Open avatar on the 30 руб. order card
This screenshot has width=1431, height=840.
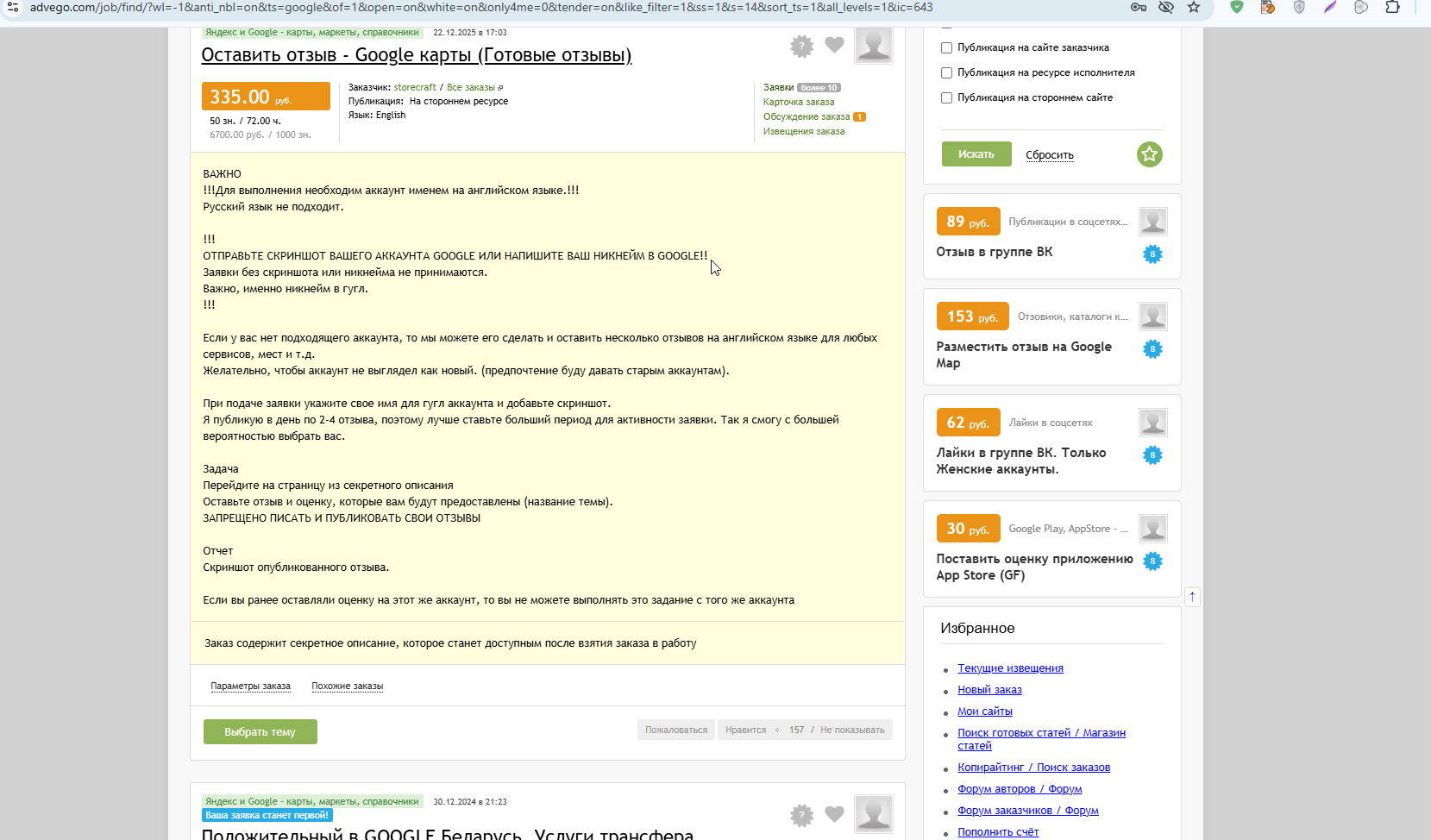tap(1153, 529)
